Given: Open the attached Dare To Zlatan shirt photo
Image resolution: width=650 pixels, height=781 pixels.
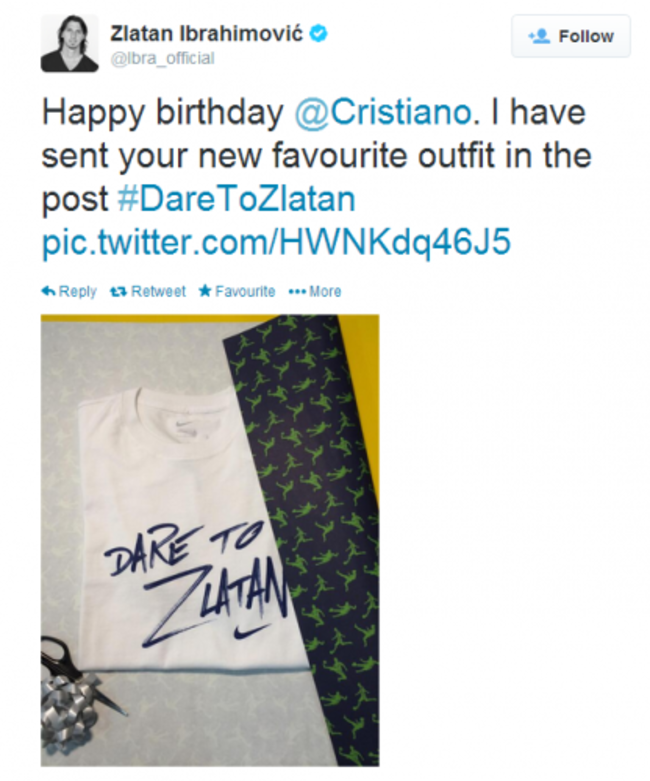Looking at the screenshot, I should click(x=210, y=540).
